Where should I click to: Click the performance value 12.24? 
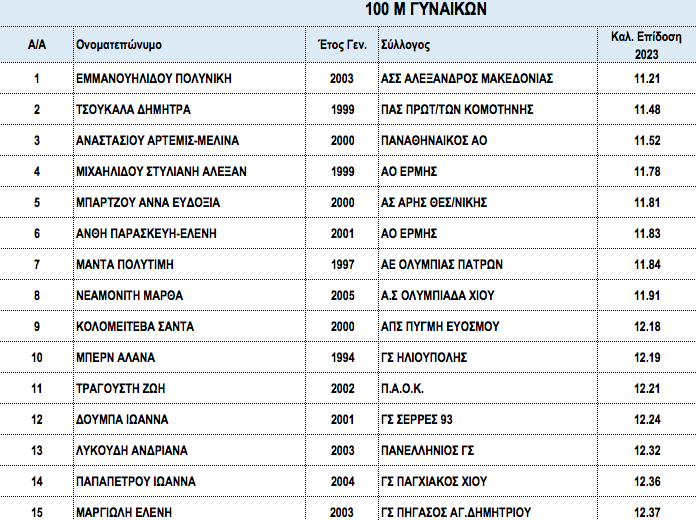(648, 419)
